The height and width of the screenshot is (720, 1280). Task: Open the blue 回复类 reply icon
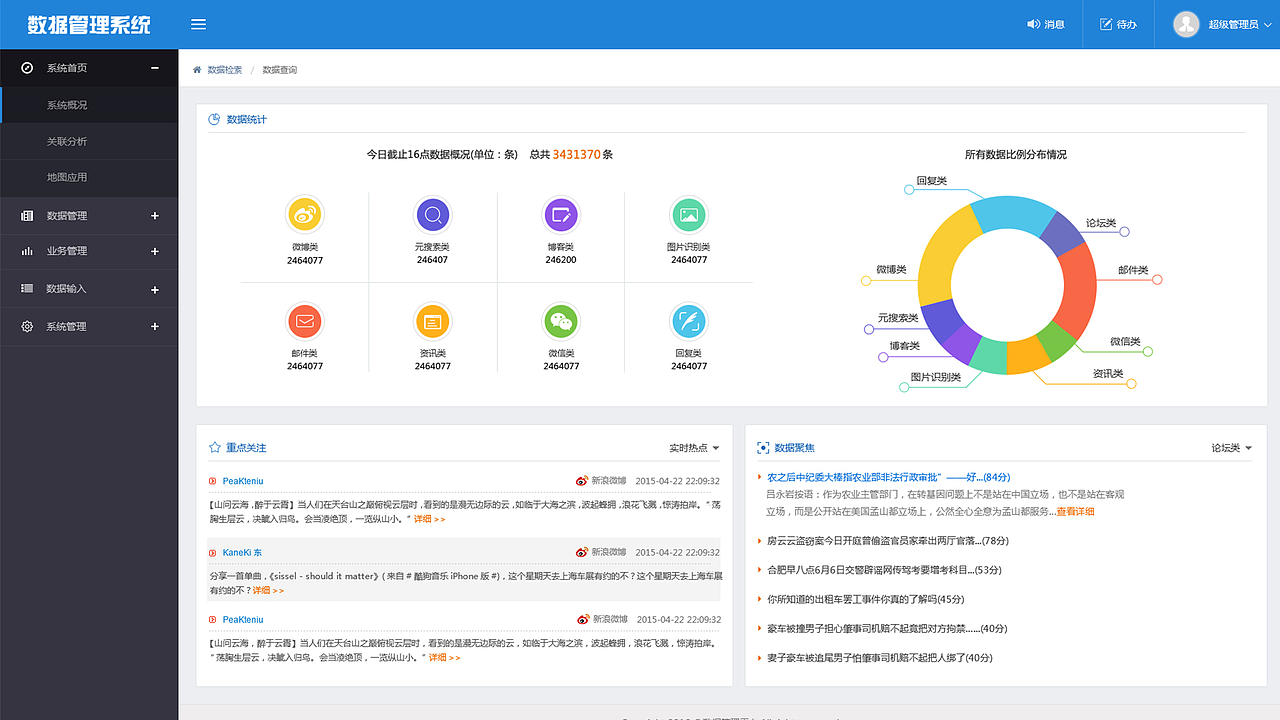[689, 321]
